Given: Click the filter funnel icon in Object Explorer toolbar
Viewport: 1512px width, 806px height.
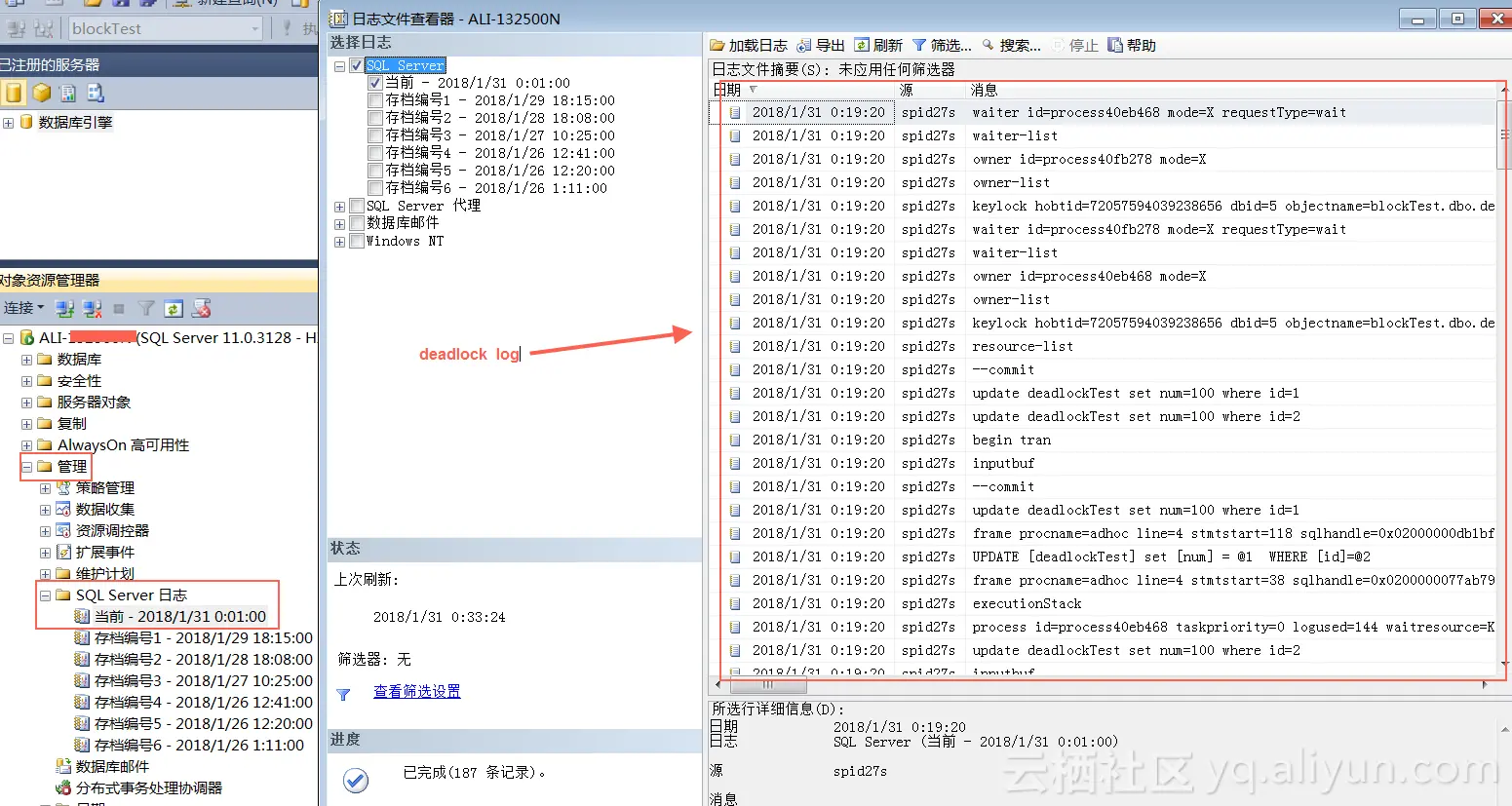Looking at the screenshot, I should pos(146,309).
